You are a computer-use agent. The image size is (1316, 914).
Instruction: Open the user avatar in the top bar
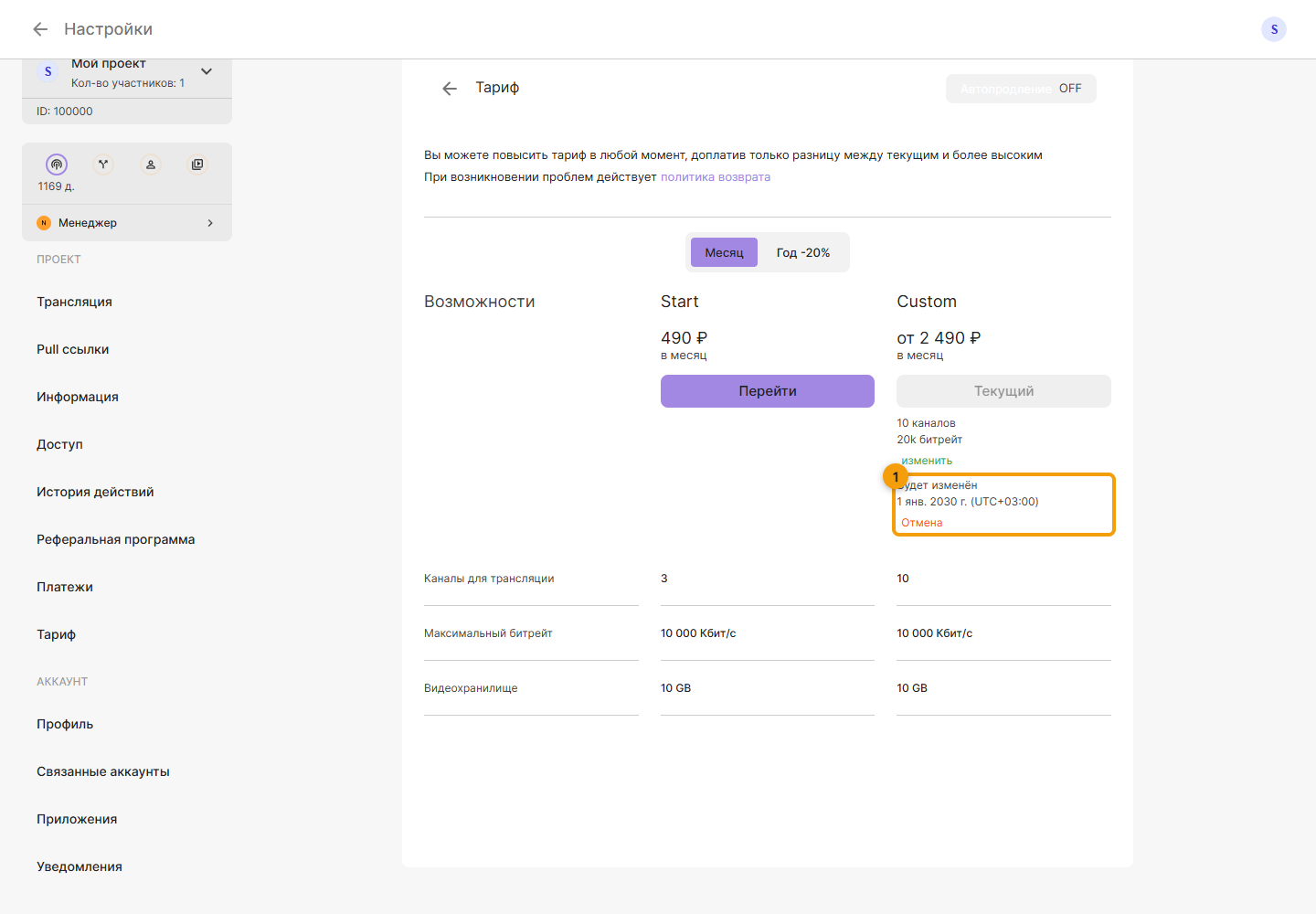[1274, 29]
